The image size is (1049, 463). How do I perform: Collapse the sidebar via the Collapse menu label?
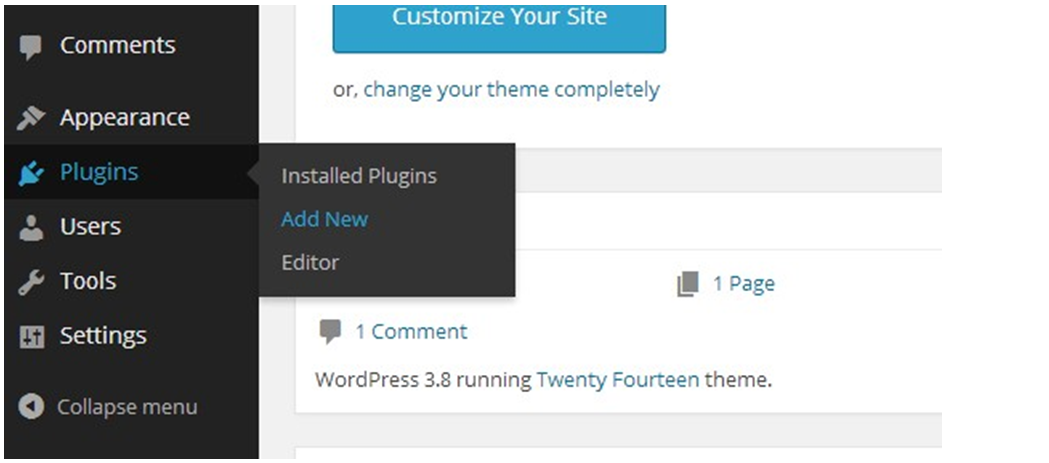pyautogui.click(x=127, y=407)
